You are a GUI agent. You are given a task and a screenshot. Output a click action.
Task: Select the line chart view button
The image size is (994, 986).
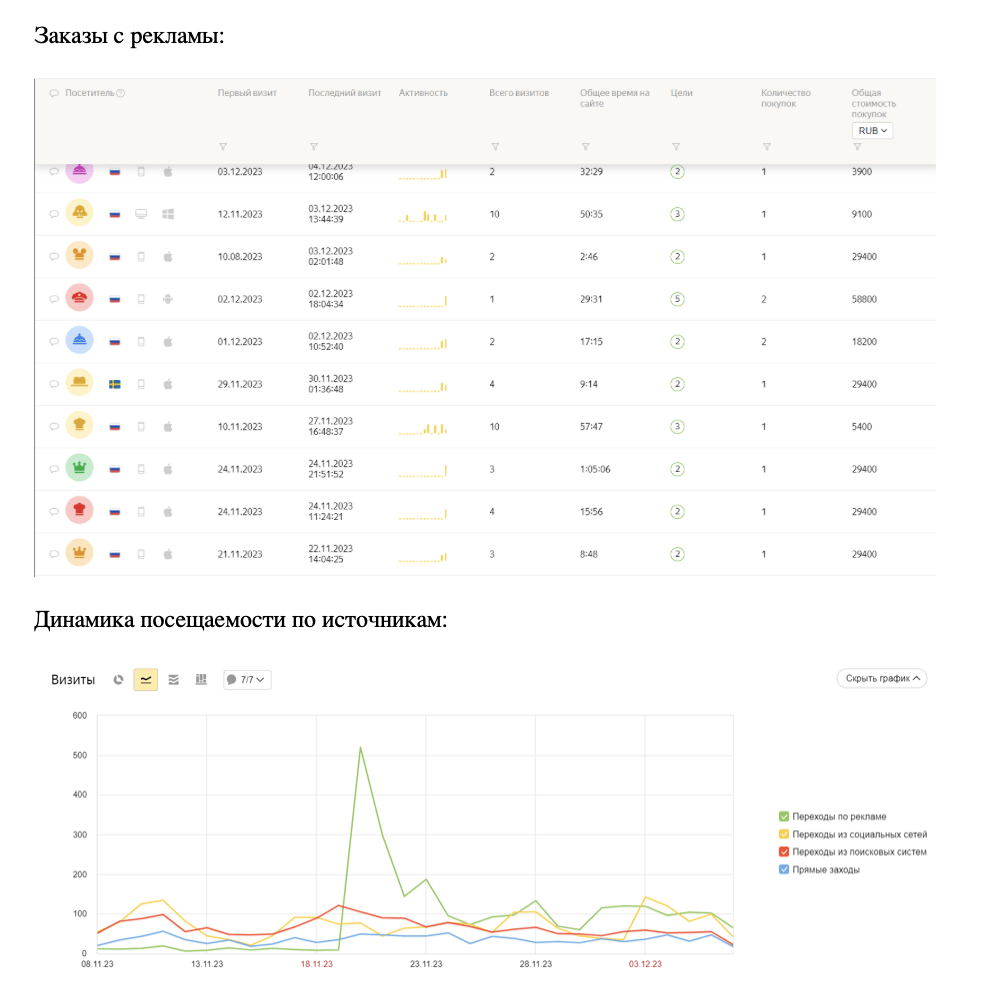[146, 680]
